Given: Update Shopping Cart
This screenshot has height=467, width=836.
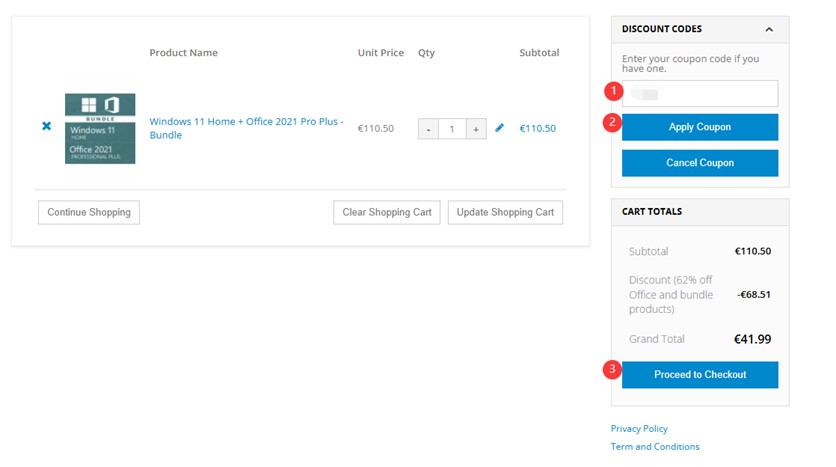Looking at the screenshot, I should click(x=505, y=212).
